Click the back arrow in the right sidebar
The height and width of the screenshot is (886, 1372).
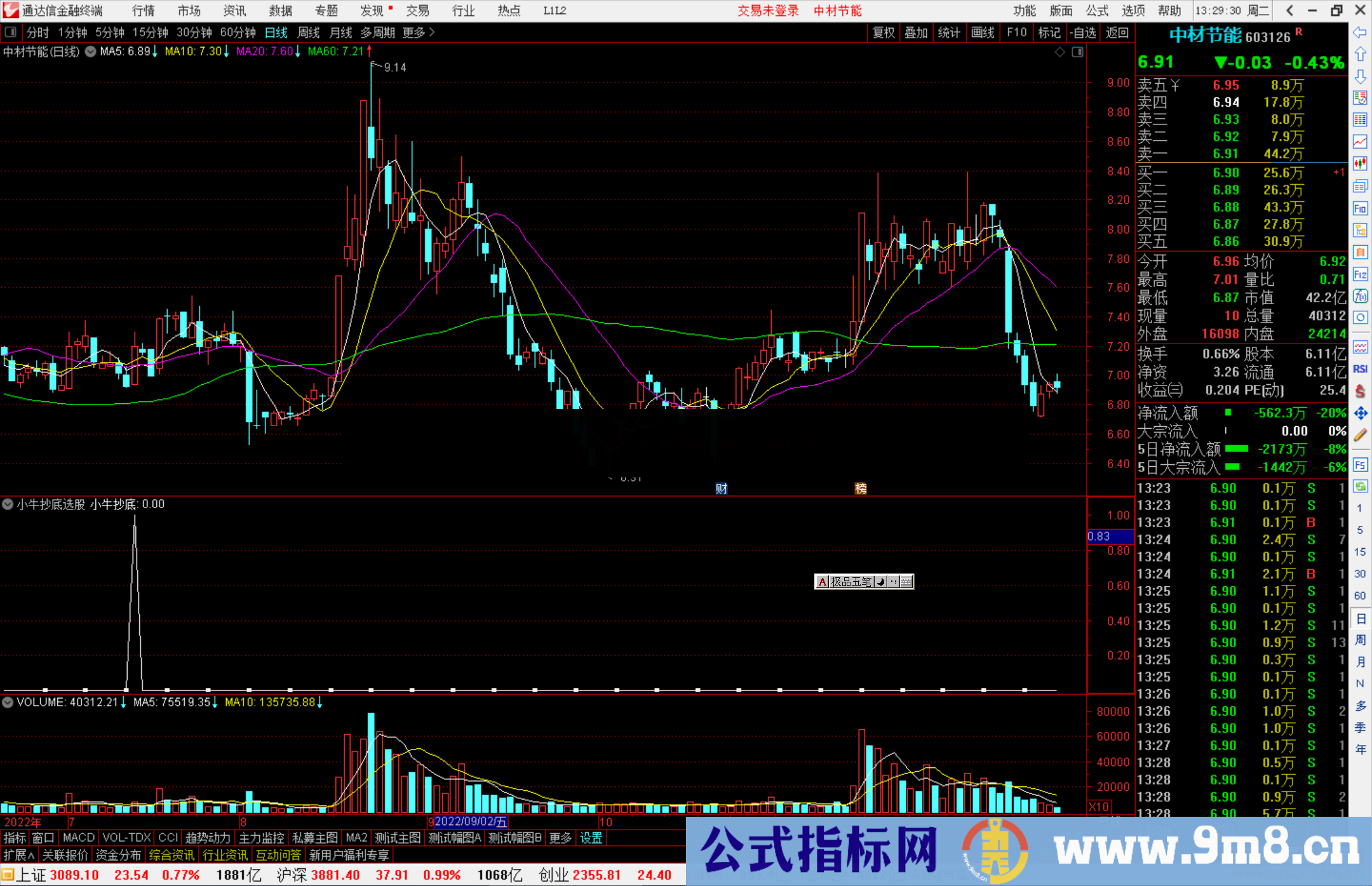click(x=1360, y=32)
